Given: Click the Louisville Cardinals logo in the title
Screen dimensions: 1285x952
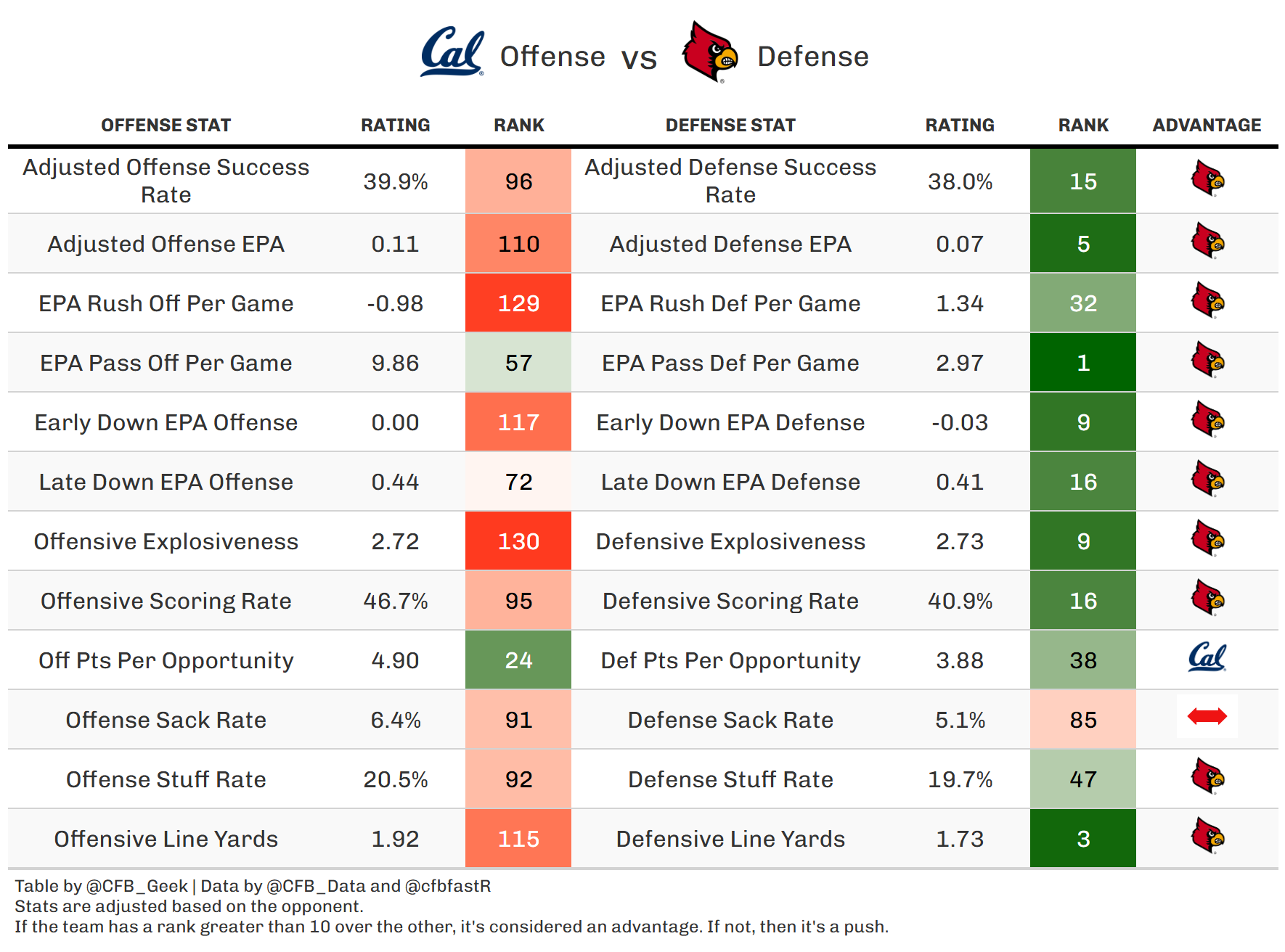Looking at the screenshot, I should (709, 52).
